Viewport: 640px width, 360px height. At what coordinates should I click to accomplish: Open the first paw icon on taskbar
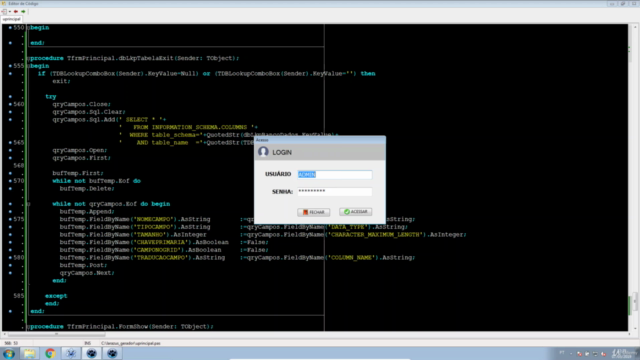click(91, 353)
